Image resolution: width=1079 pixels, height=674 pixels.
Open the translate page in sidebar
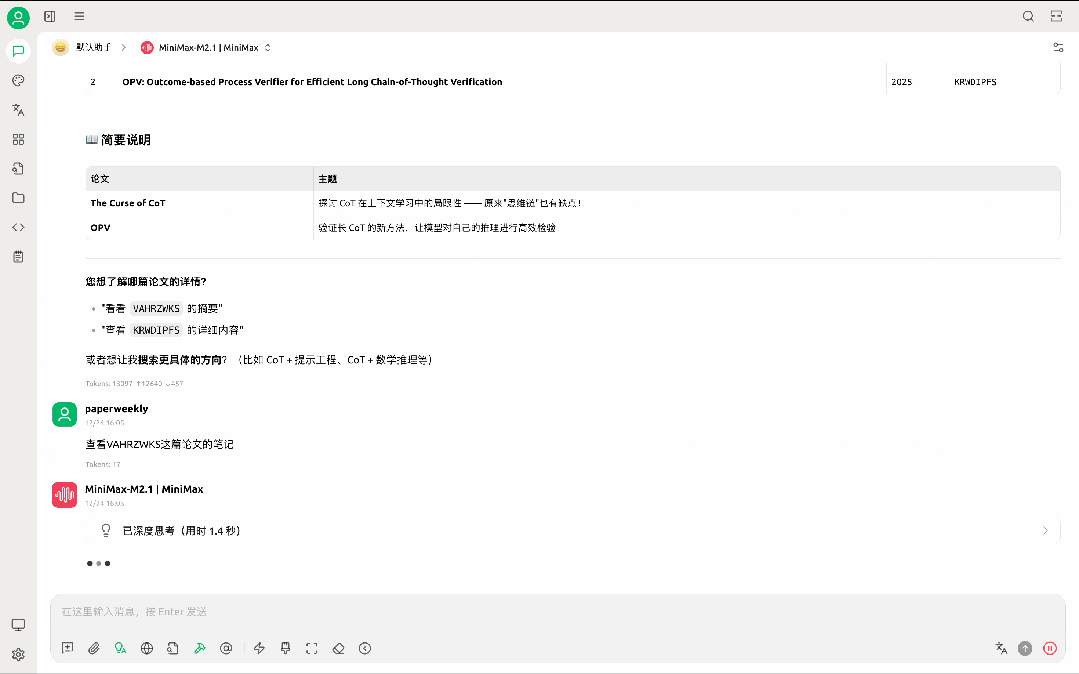tap(18, 110)
